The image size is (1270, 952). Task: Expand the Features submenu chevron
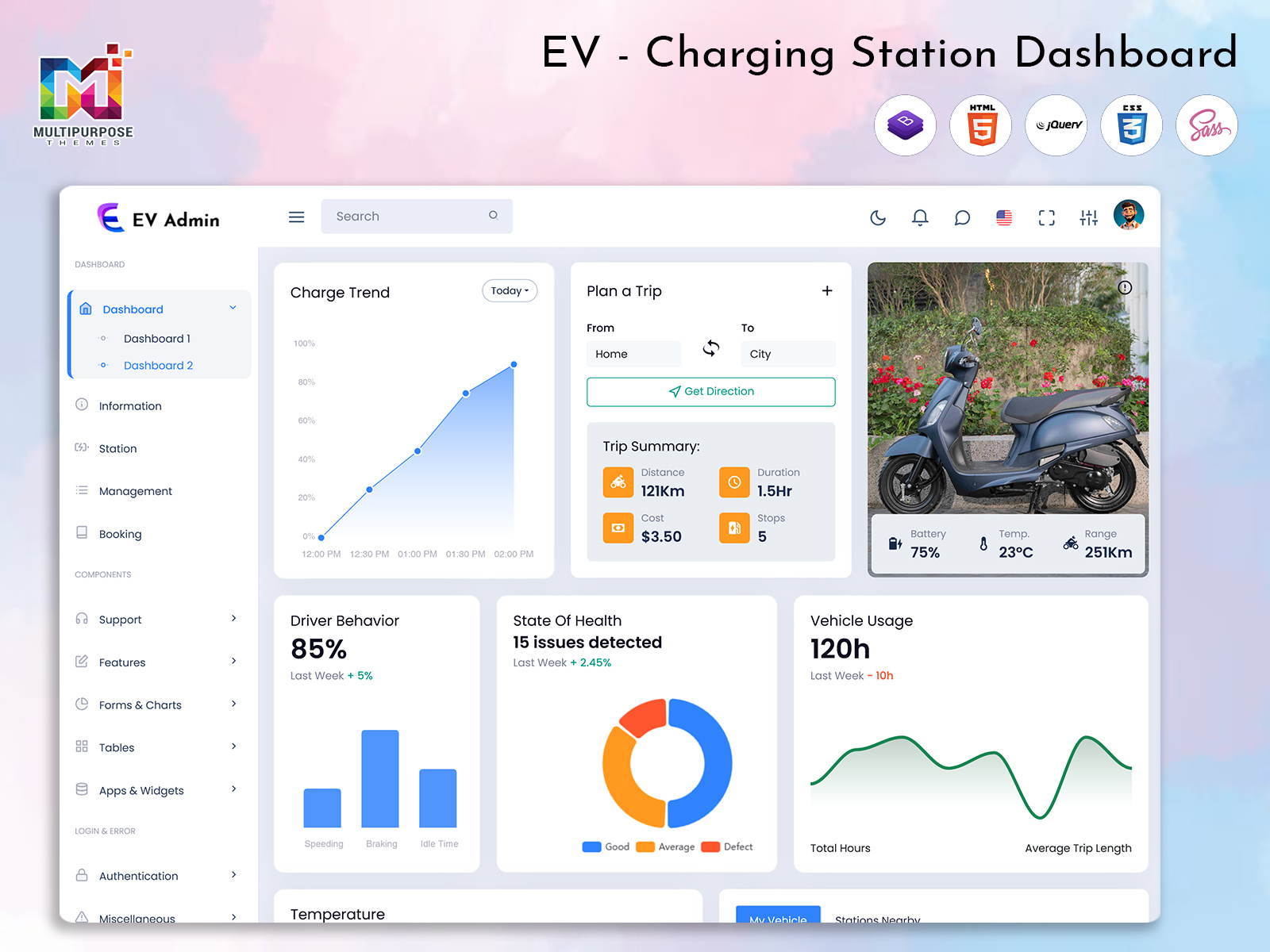click(233, 661)
